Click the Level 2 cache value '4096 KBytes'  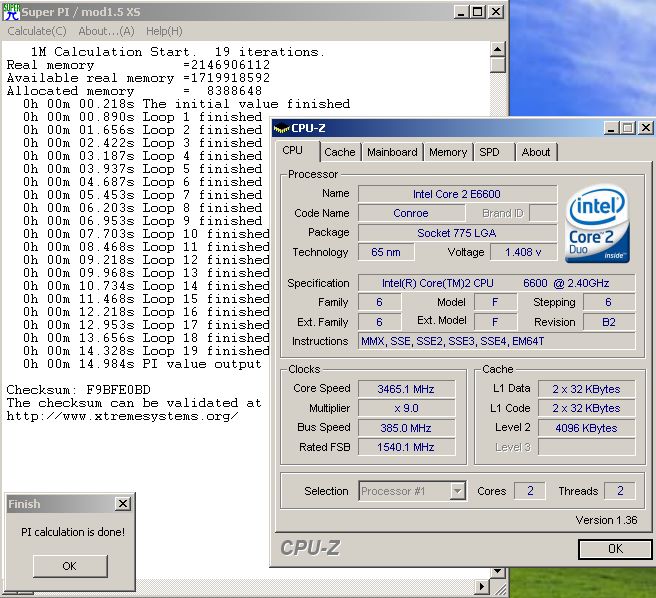point(587,428)
